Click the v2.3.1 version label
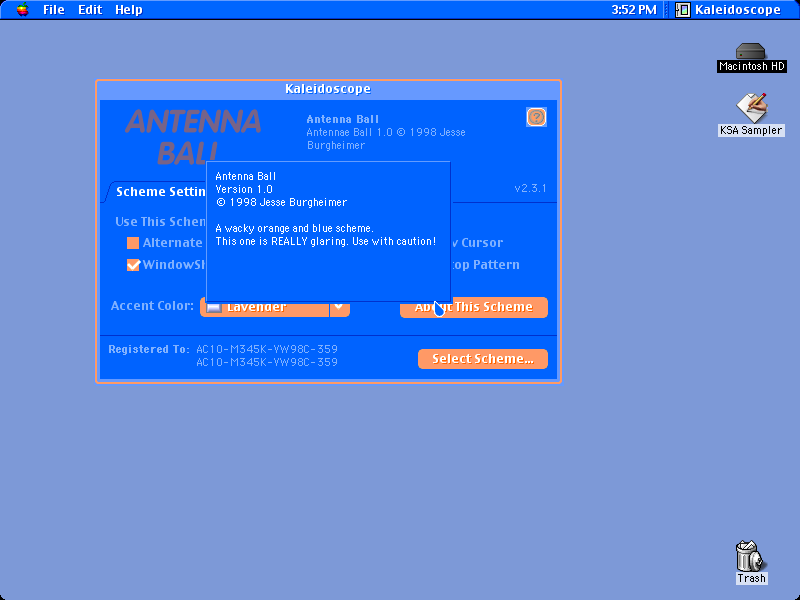This screenshot has height=600, width=800. pyautogui.click(x=530, y=188)
